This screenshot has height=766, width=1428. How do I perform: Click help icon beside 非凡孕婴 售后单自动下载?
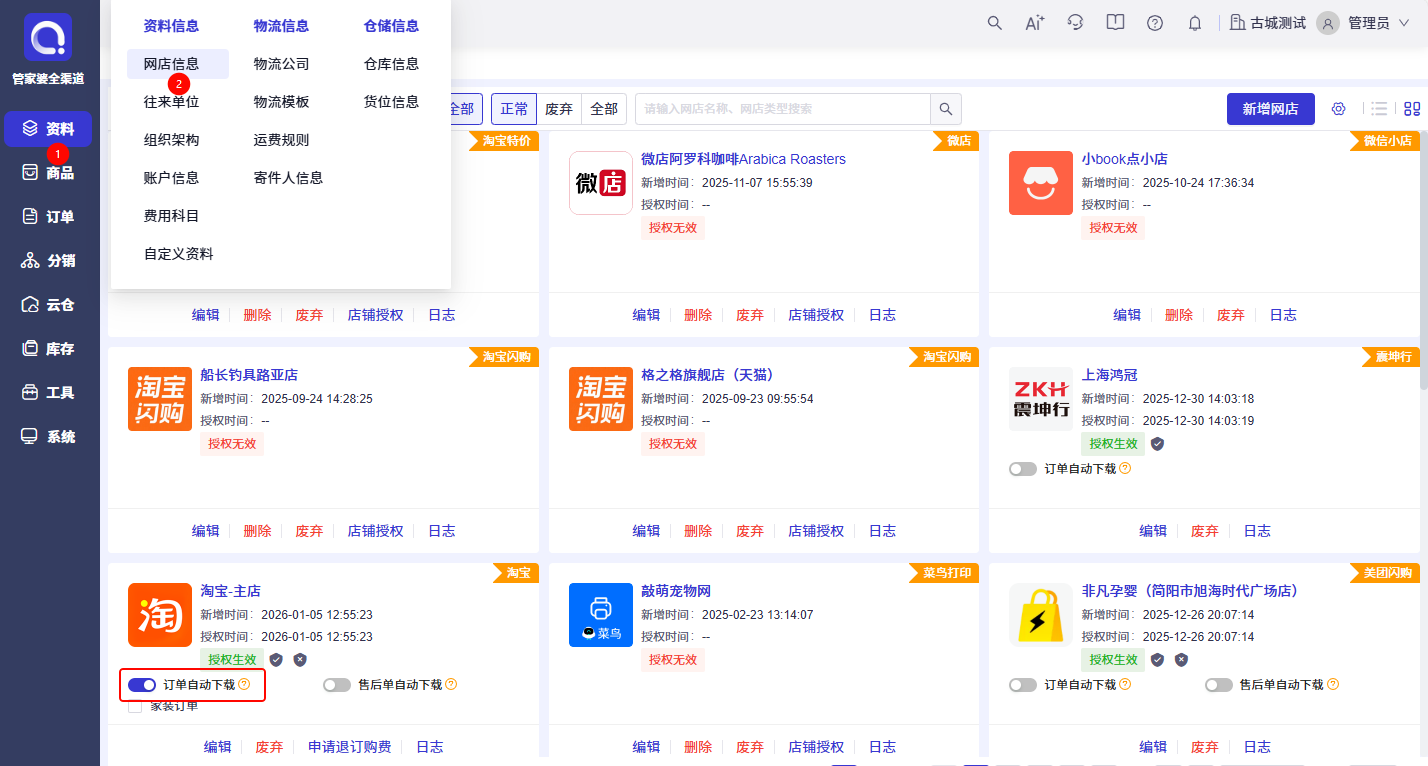(1332, 684)
